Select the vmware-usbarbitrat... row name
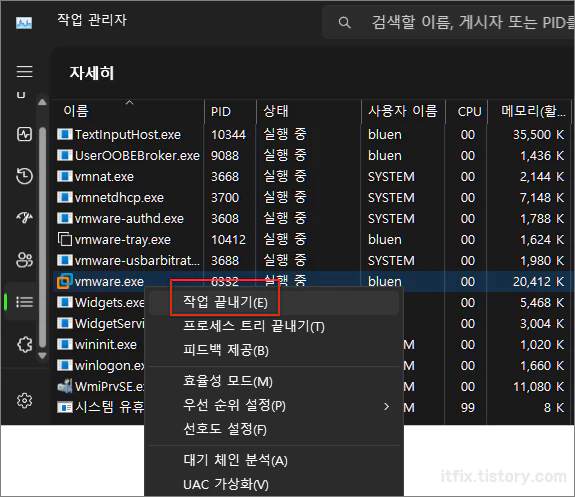Image resolution: width=575 pixels, height=497 pixels. [x=137, y=260]
